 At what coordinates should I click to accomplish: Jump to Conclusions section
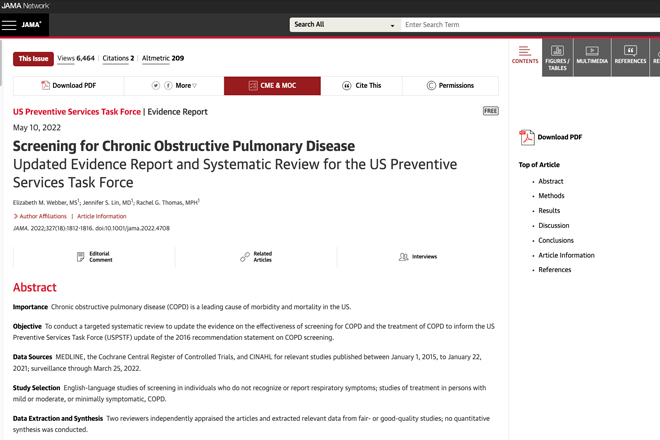click(x=556, y=240)
